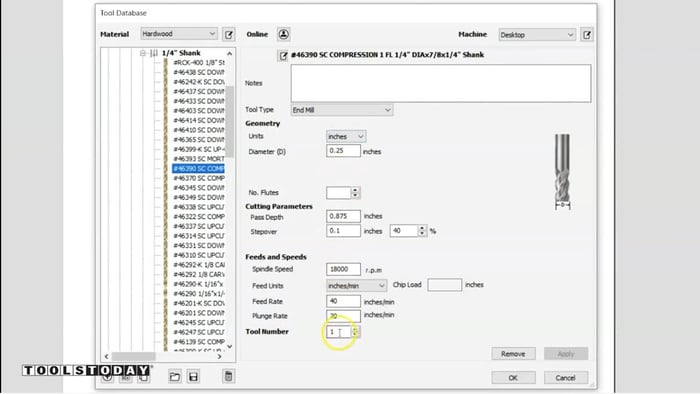Select the #46393 SC MORT tool entry
Screen dimensions: 700x394
tap(199, 159)
